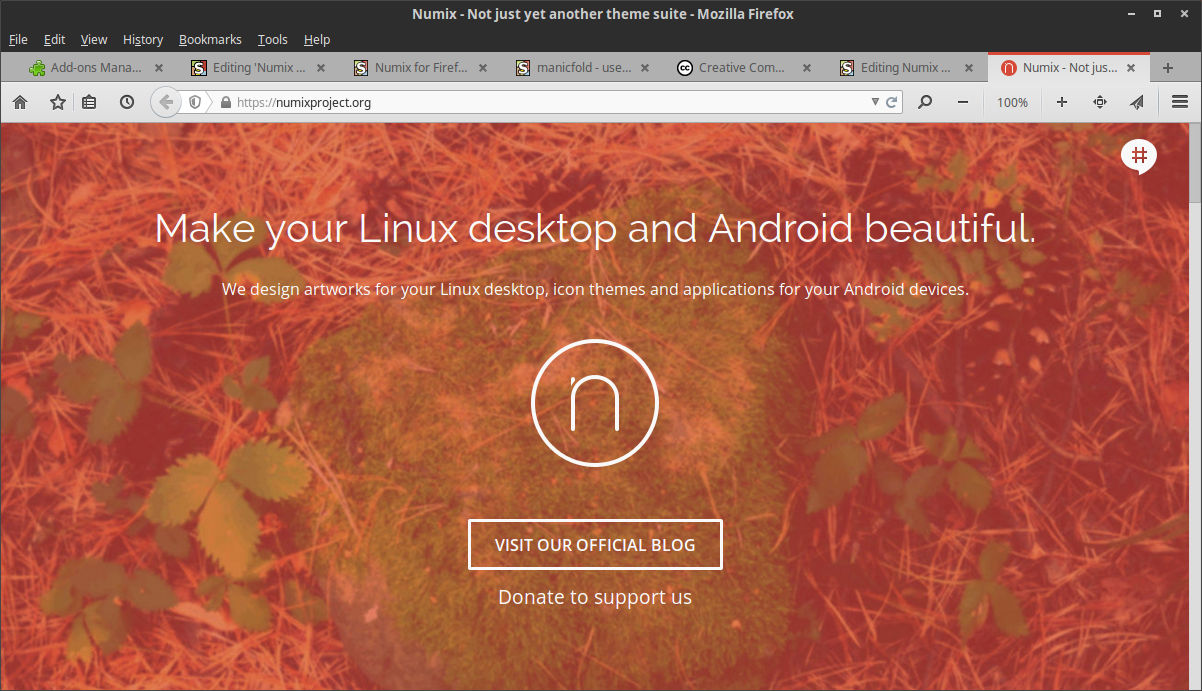Focus the address bar URL field
Viewport: 1202px width, 691px height.
550,102
